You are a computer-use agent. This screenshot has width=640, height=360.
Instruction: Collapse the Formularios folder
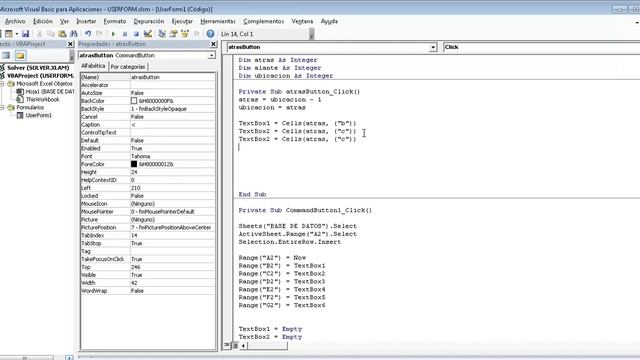[x=2, y=107]
